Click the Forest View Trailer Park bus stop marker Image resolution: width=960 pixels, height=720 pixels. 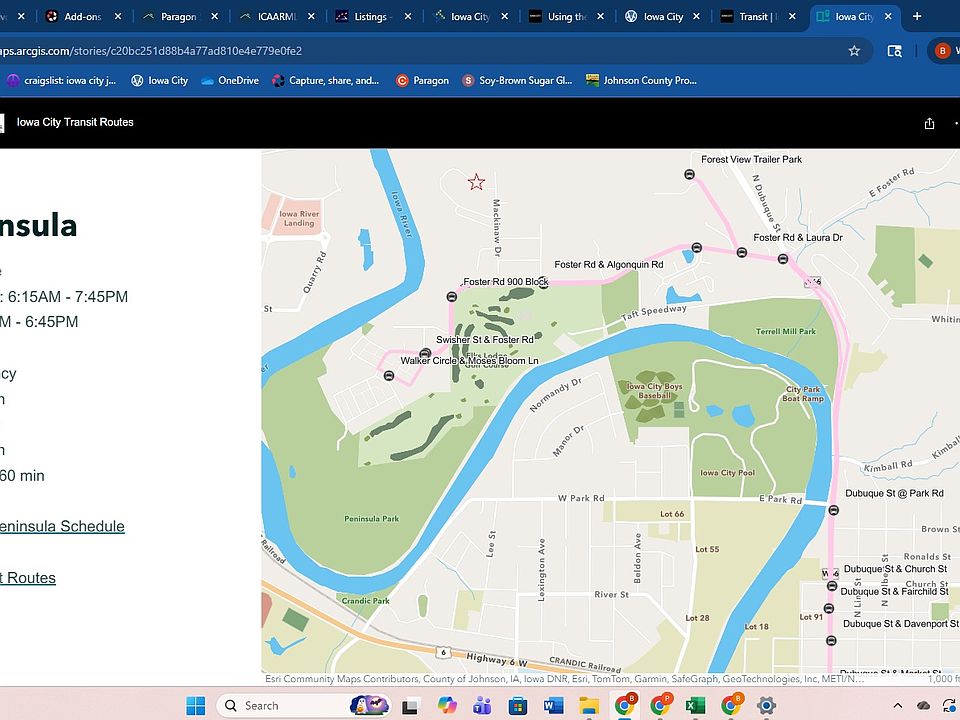pos(689,174)
